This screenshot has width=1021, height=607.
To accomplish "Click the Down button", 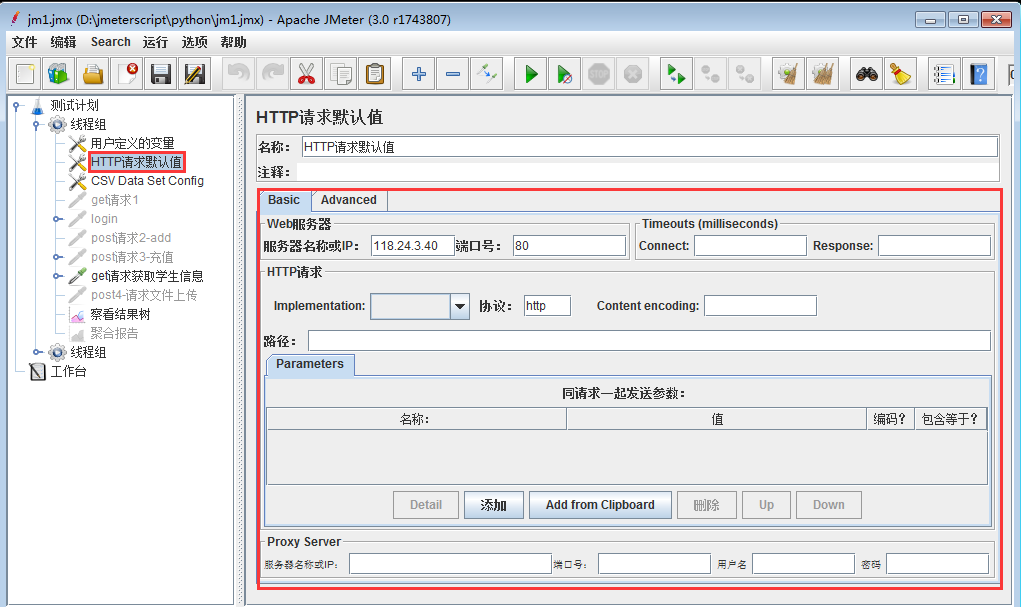I will click(828, 505).
